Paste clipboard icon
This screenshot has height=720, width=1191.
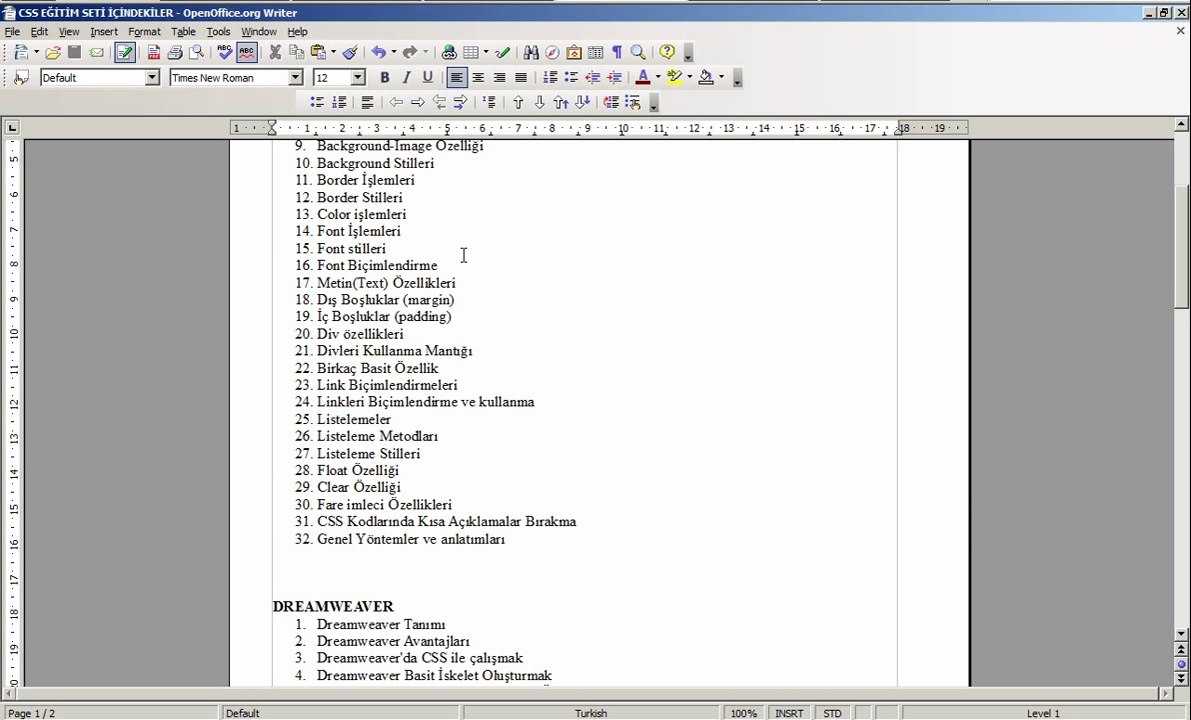click(318, 52)
